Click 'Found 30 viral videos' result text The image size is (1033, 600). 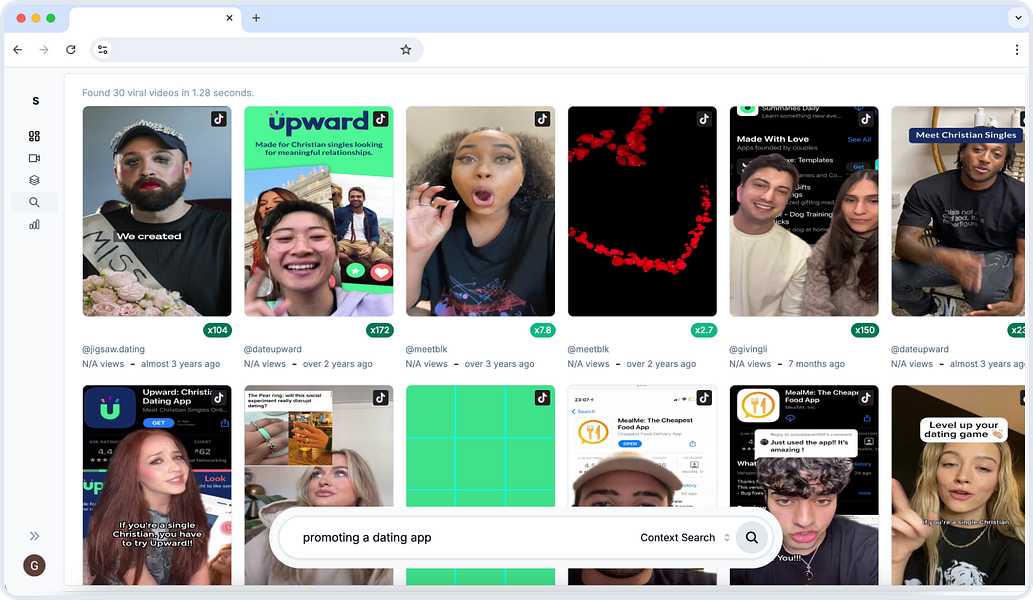pyautogui.click(x=168, y=93)
